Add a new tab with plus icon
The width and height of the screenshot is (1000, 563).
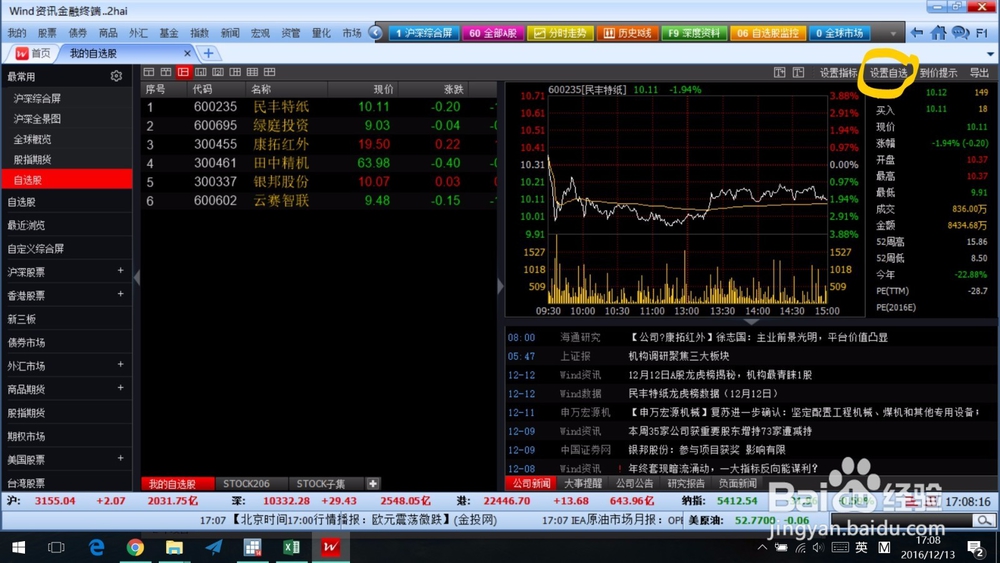coord(208,54)
